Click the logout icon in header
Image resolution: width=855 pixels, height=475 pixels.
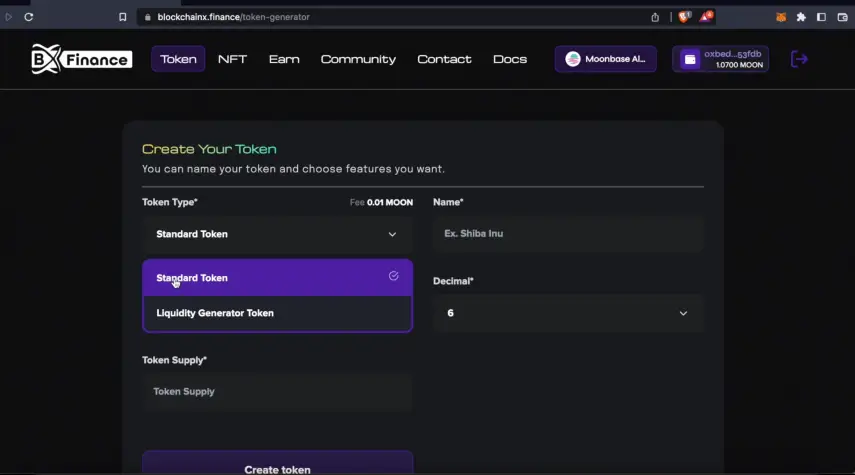[x=799, y=59]
